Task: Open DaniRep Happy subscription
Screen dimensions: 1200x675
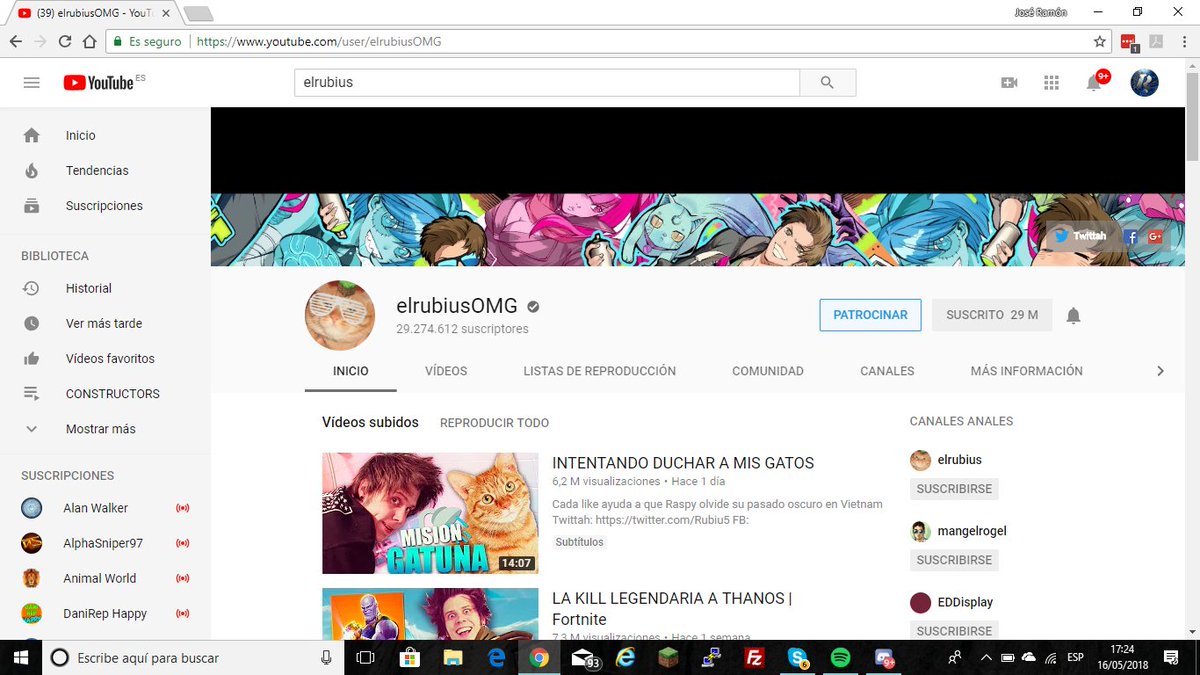Action: (105, 613)
